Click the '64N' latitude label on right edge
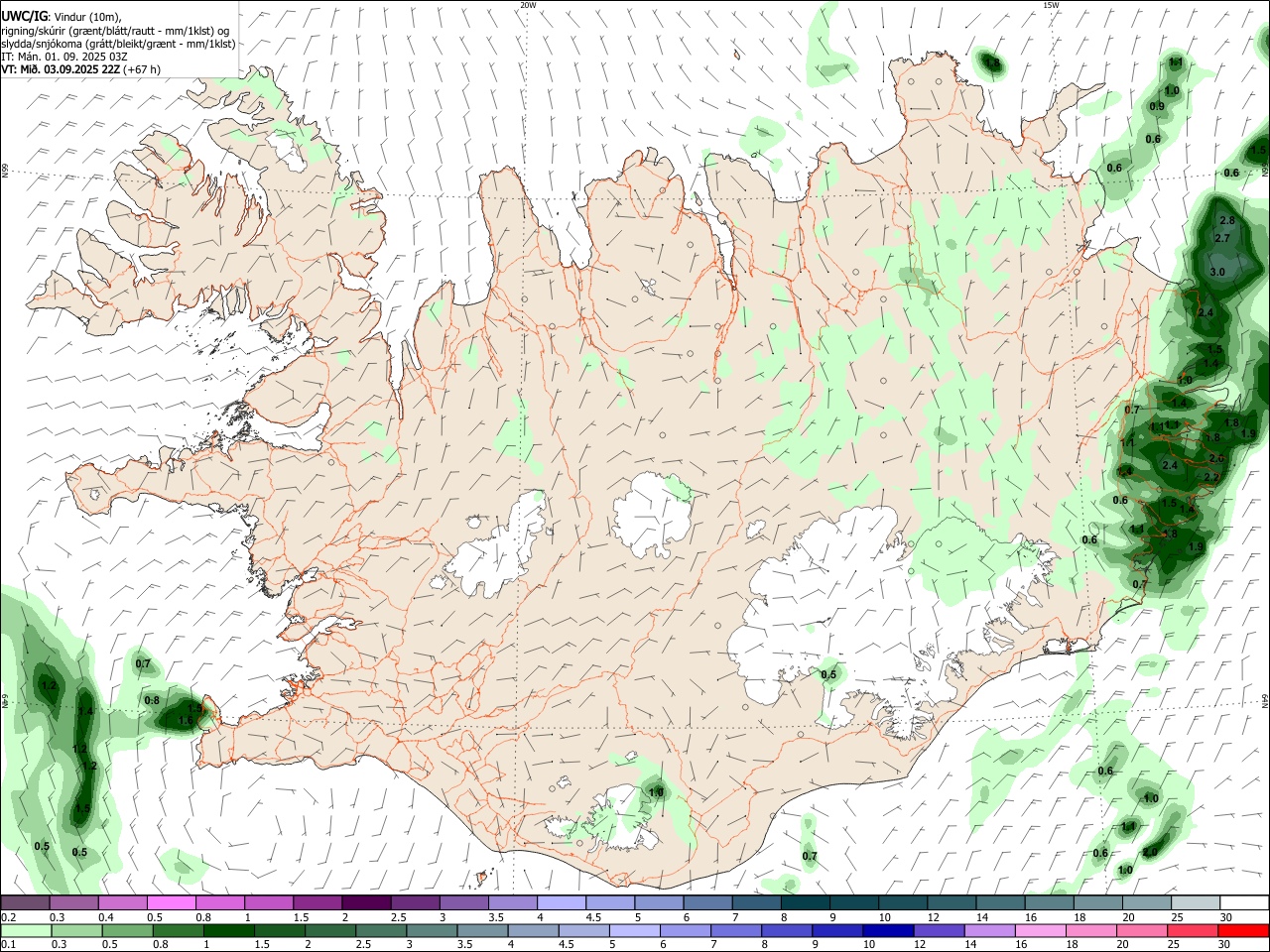Screen dimensions: 1270x952 click(x=1265, y=700)
